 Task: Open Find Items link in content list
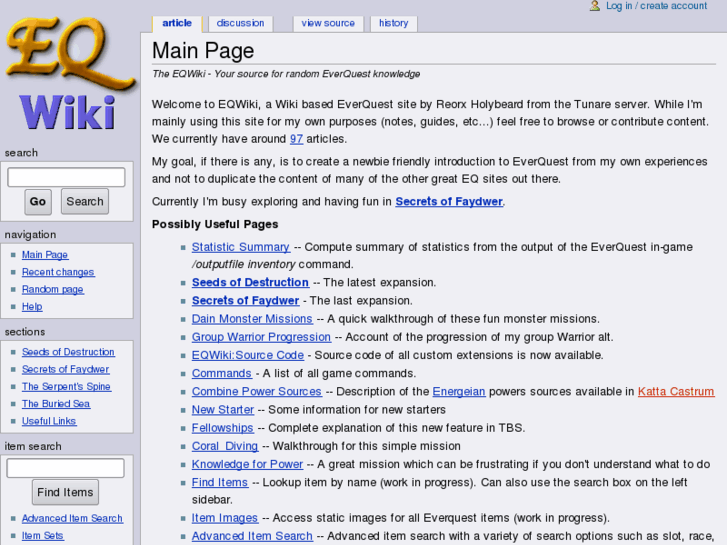pyautogui.click(x=220, y=483)
